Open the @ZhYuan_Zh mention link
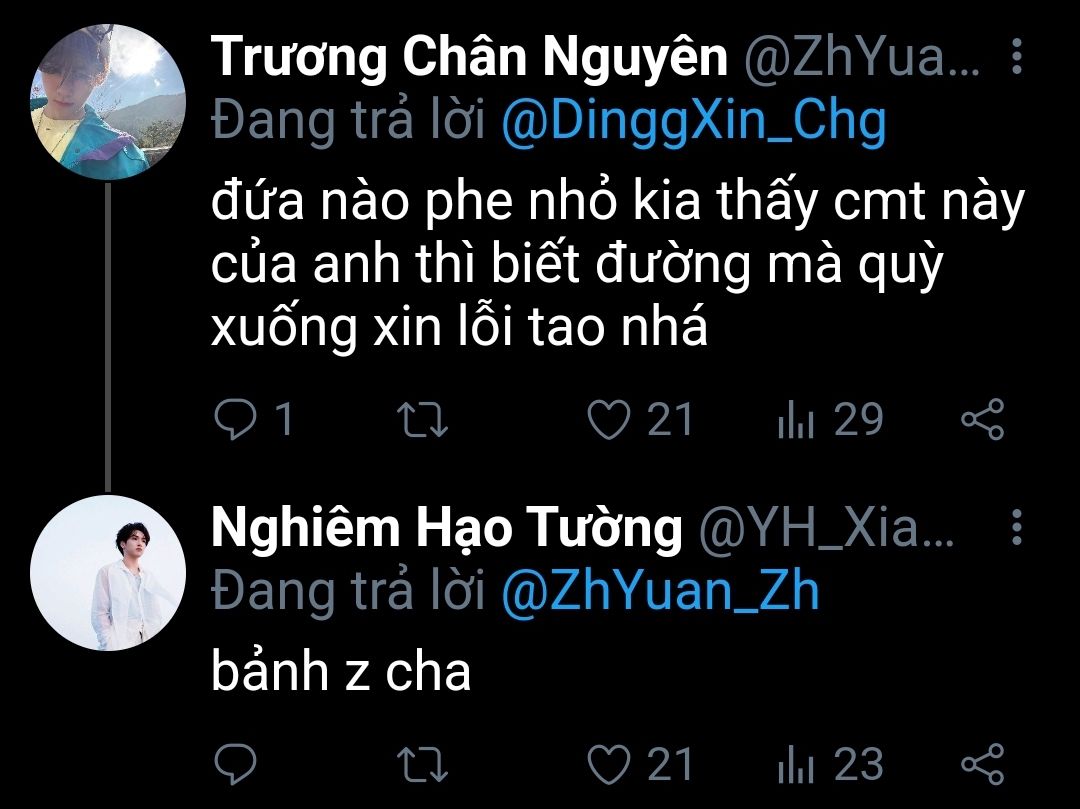Image resolution: width=1080 pixels, height=809 pixels. (660, 593)
